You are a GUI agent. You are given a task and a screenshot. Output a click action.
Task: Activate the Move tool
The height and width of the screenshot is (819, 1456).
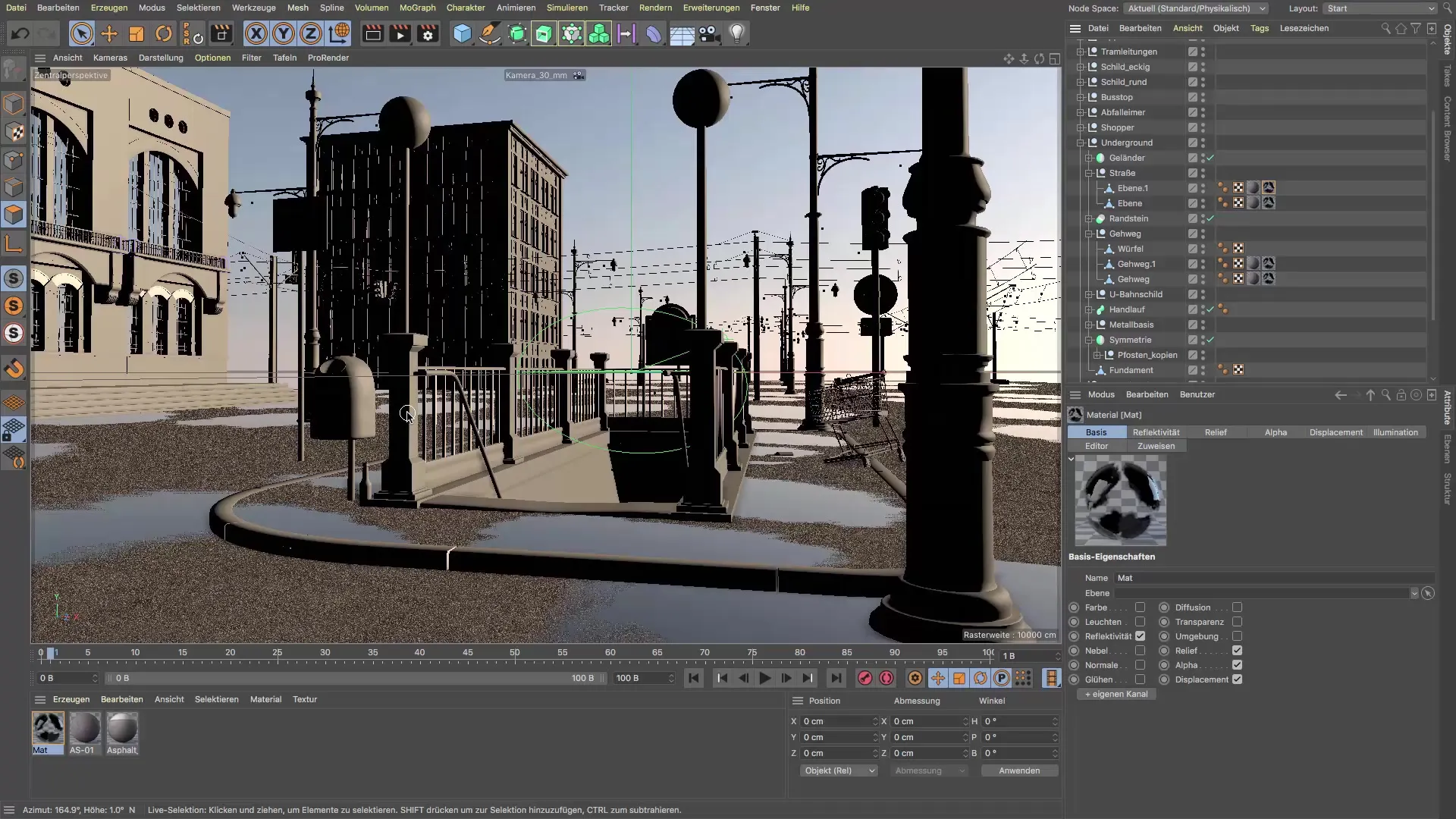pyautogui.click(x=109, y=33)
